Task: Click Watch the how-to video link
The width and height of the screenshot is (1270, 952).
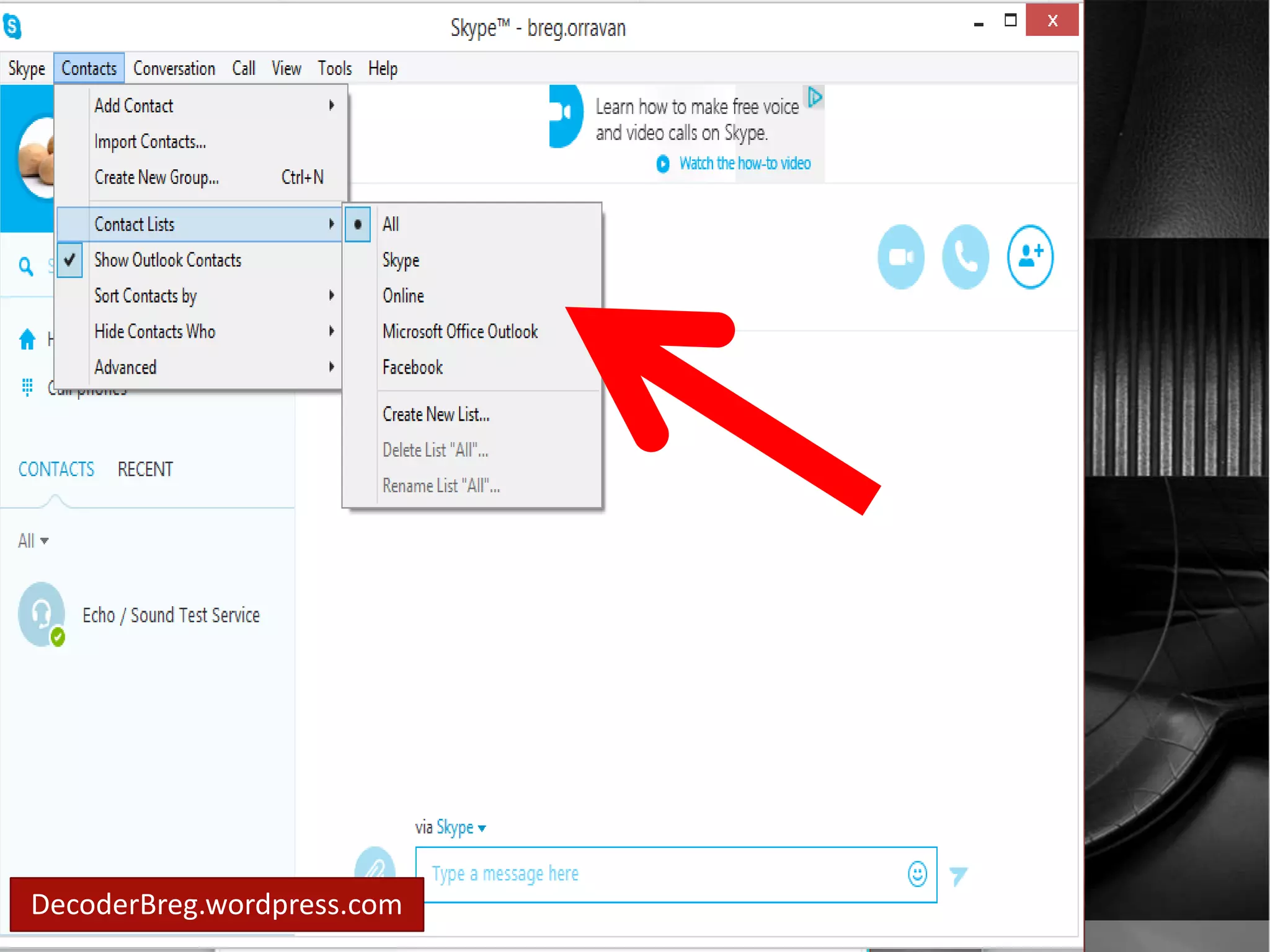Action: [x=744, y=164]
